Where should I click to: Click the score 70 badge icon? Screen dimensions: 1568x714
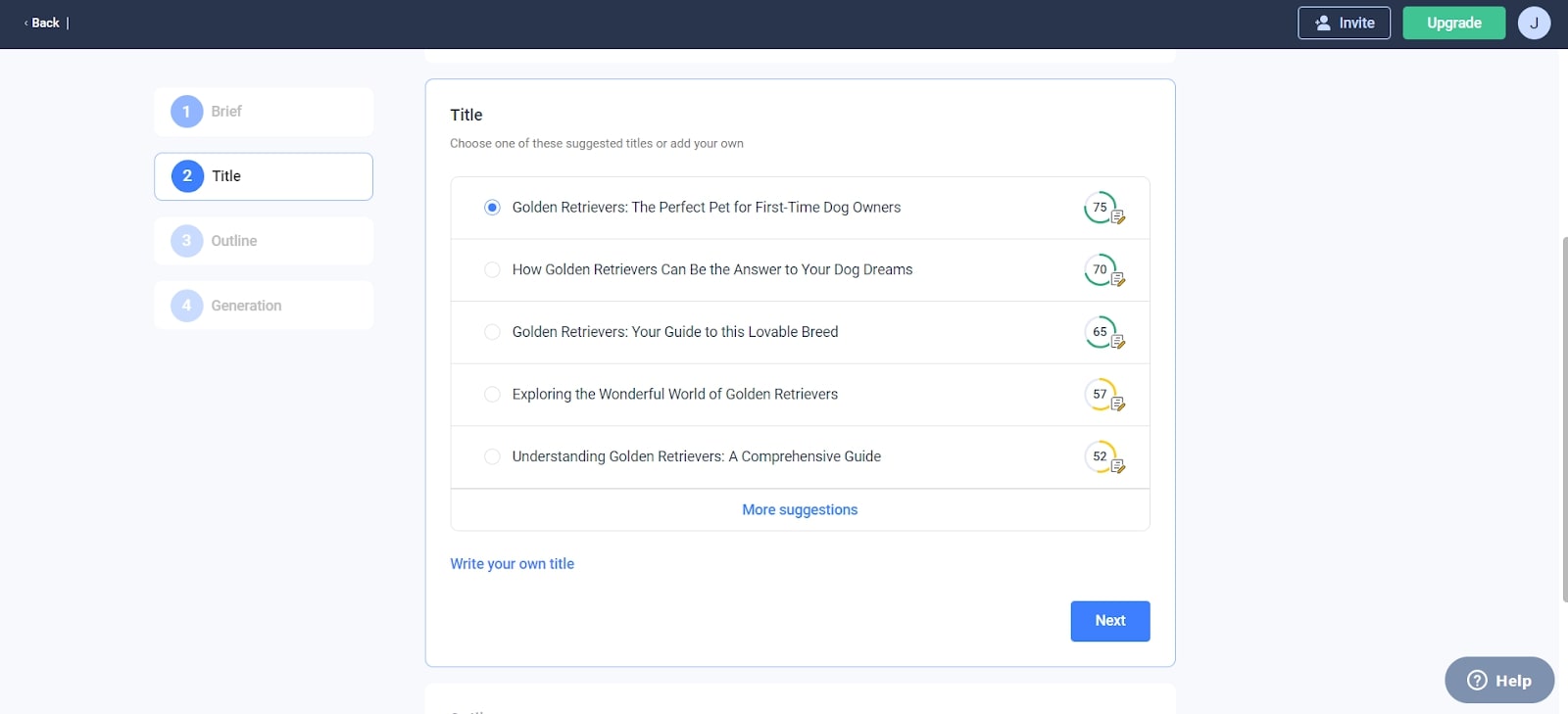[1102, 270]
